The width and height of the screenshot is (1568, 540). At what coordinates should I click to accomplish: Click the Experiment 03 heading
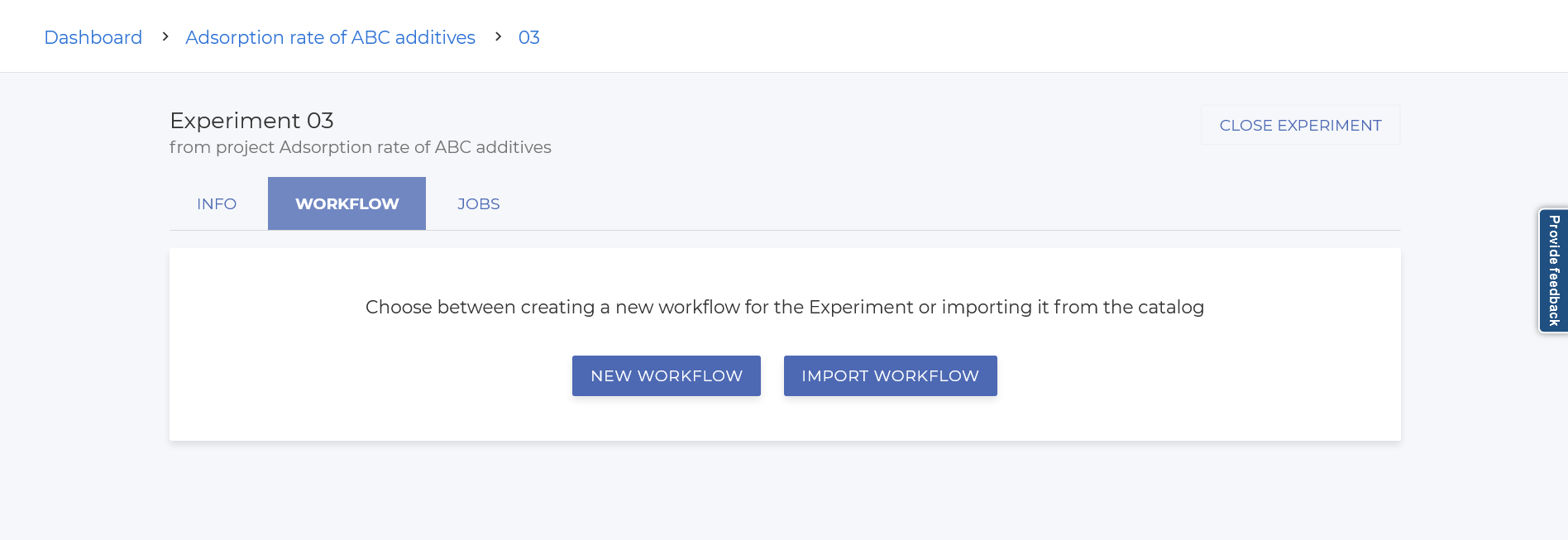click(251, 121)
